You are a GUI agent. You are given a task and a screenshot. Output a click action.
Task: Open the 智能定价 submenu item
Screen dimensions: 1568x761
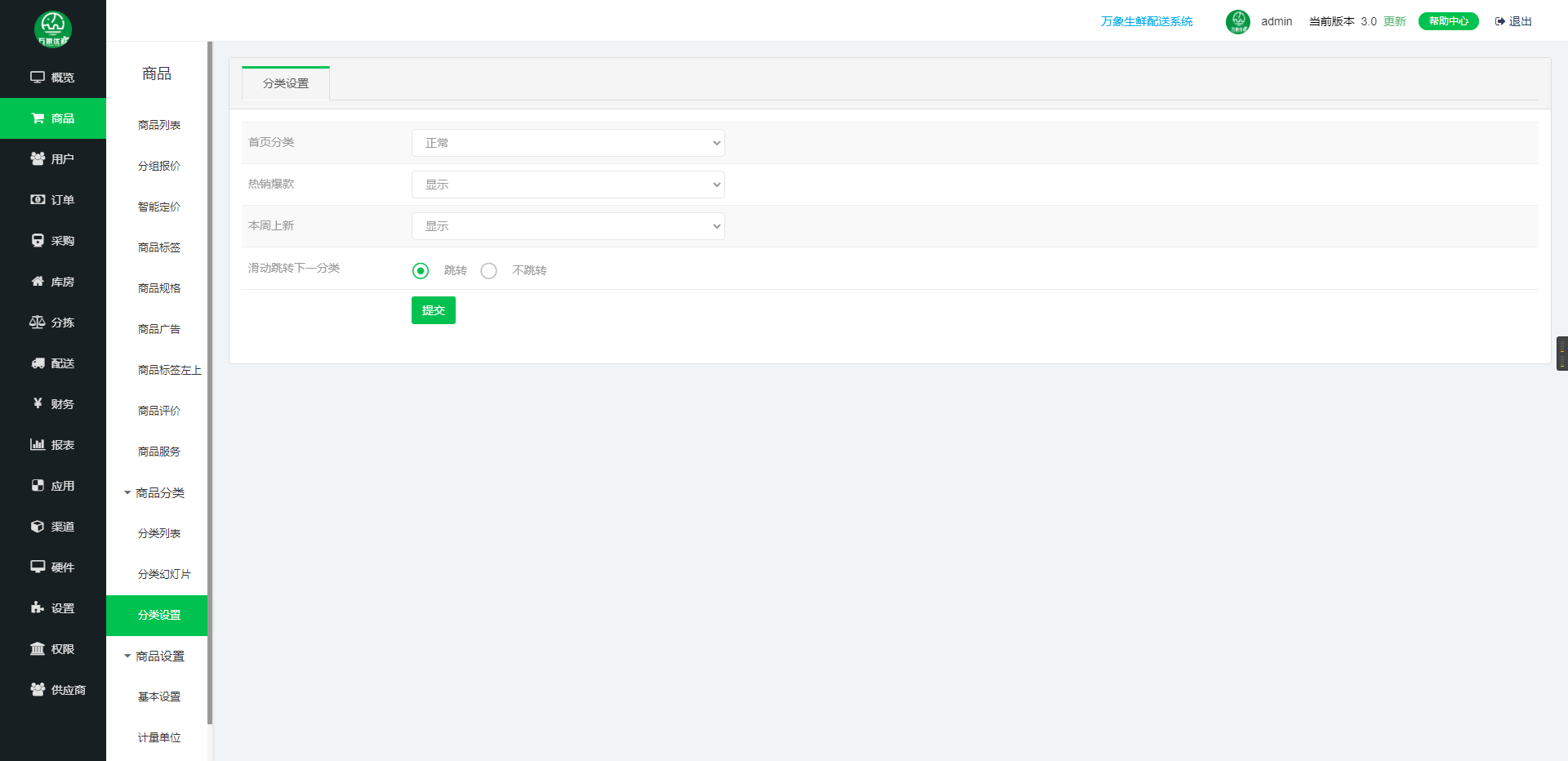tap(159, 207)
